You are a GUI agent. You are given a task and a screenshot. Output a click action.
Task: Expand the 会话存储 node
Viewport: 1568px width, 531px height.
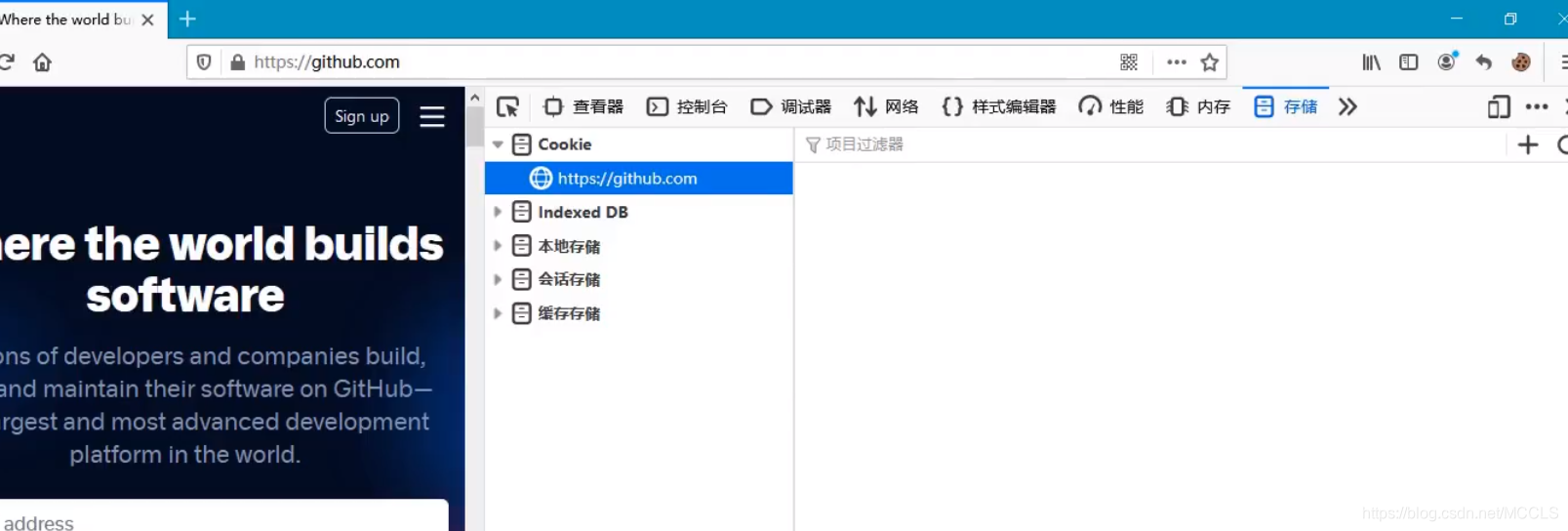pos(498,279)
